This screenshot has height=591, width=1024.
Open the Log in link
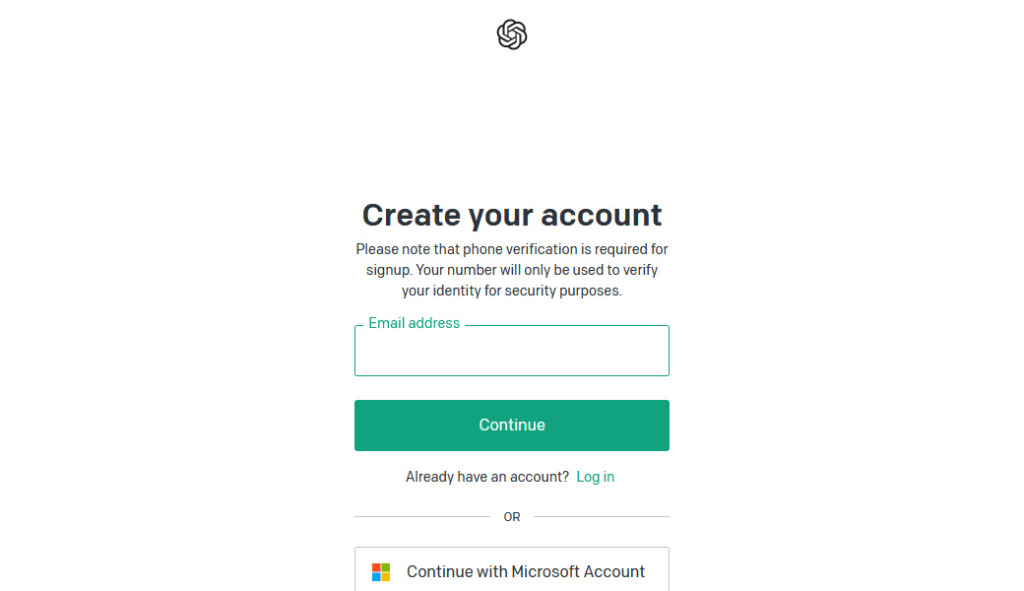pyautogui.click(x=595, y=477)
